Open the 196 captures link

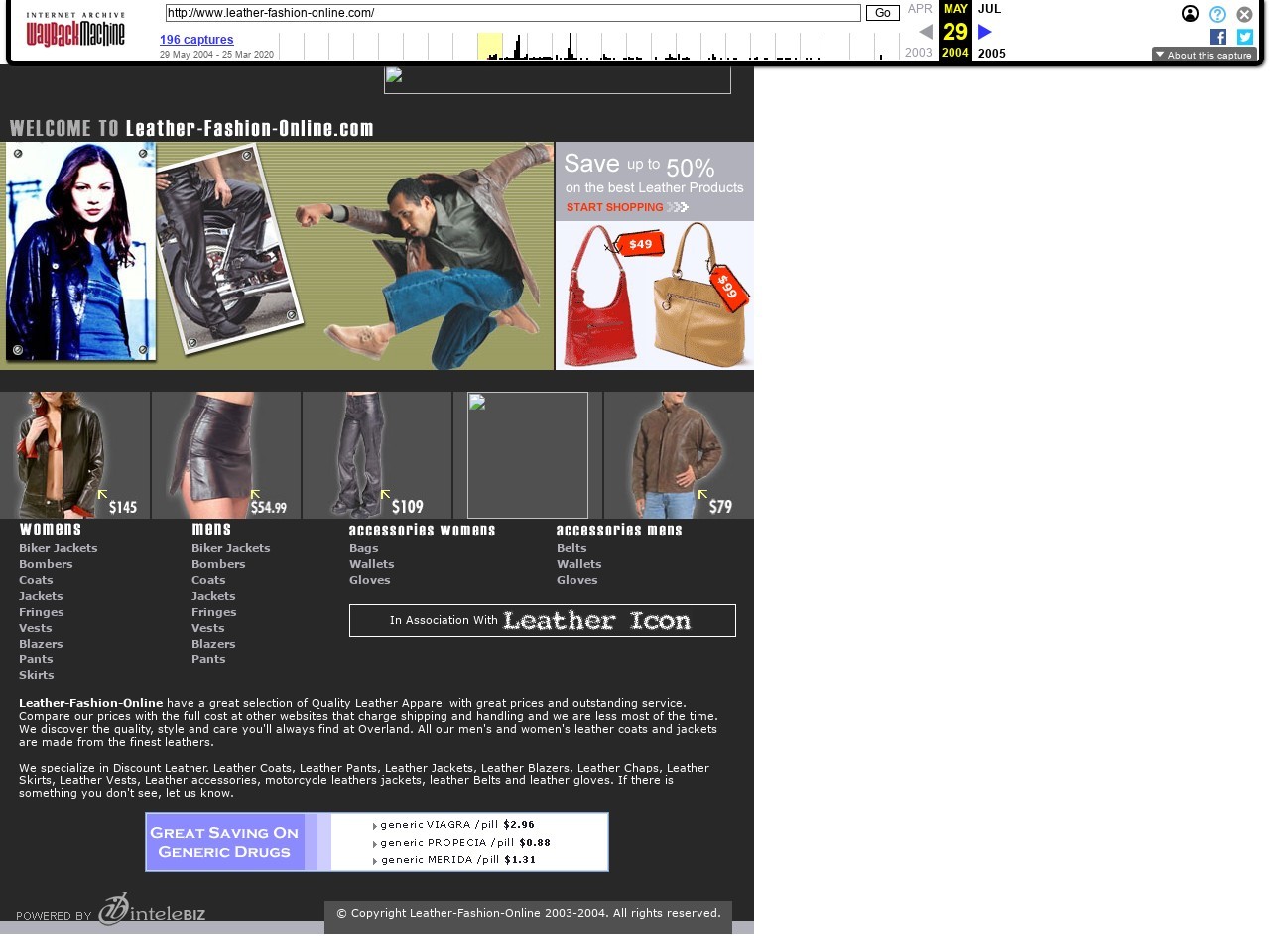coord(196,40)
